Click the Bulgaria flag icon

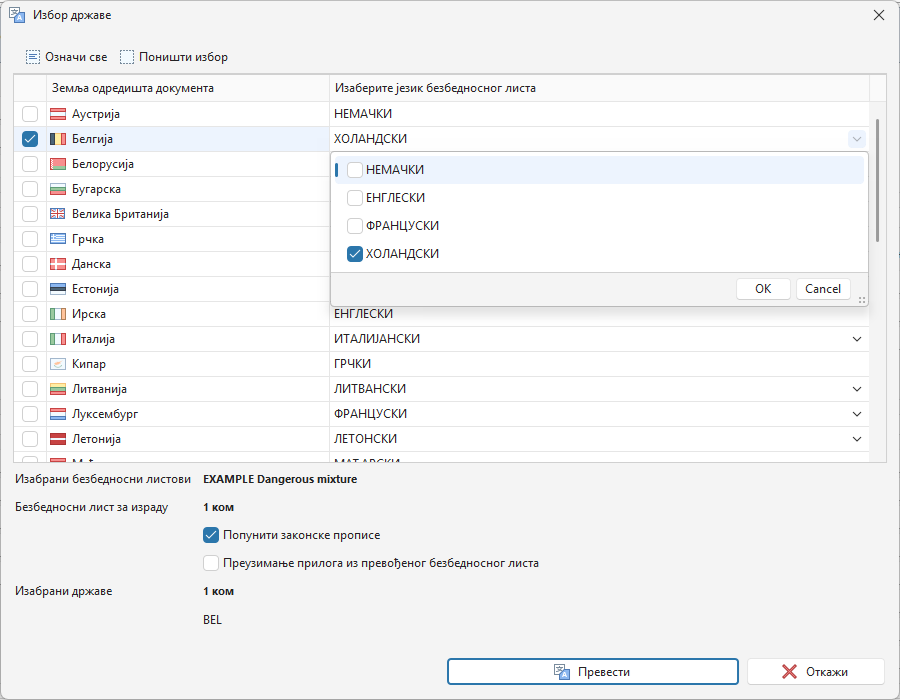pos(58,189)
